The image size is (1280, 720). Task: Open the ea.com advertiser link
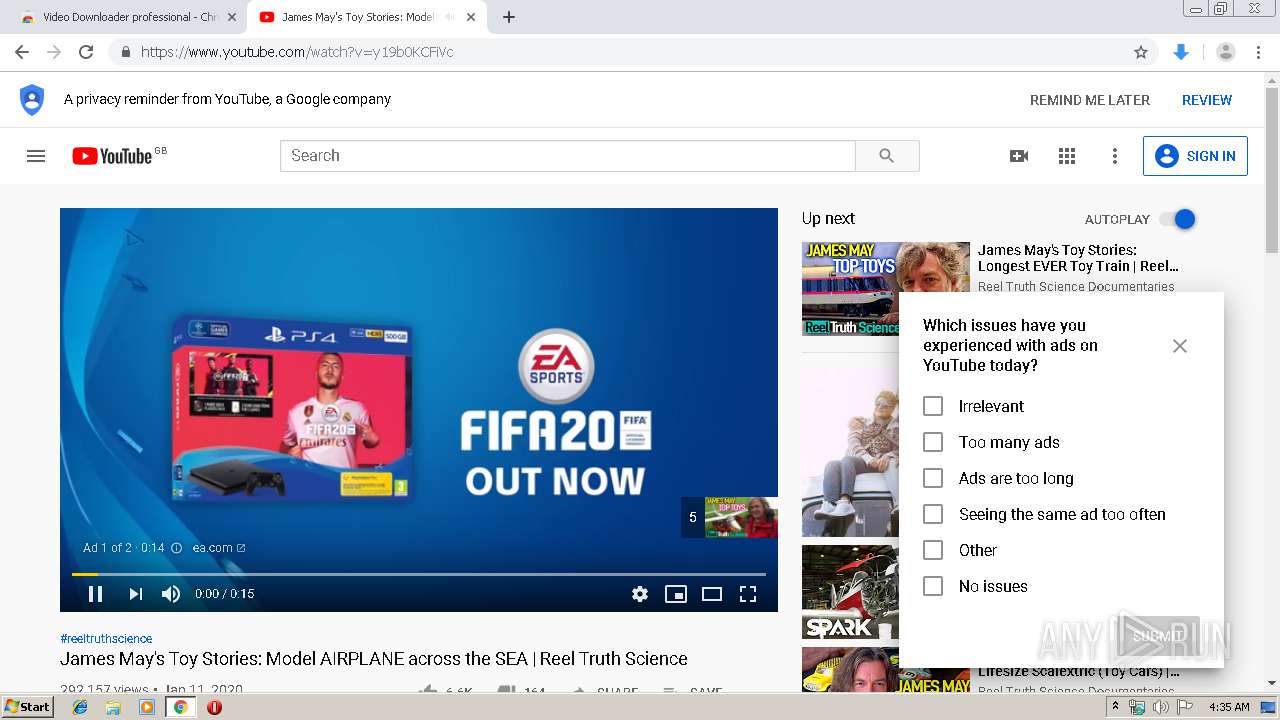(x=219, y=548)
